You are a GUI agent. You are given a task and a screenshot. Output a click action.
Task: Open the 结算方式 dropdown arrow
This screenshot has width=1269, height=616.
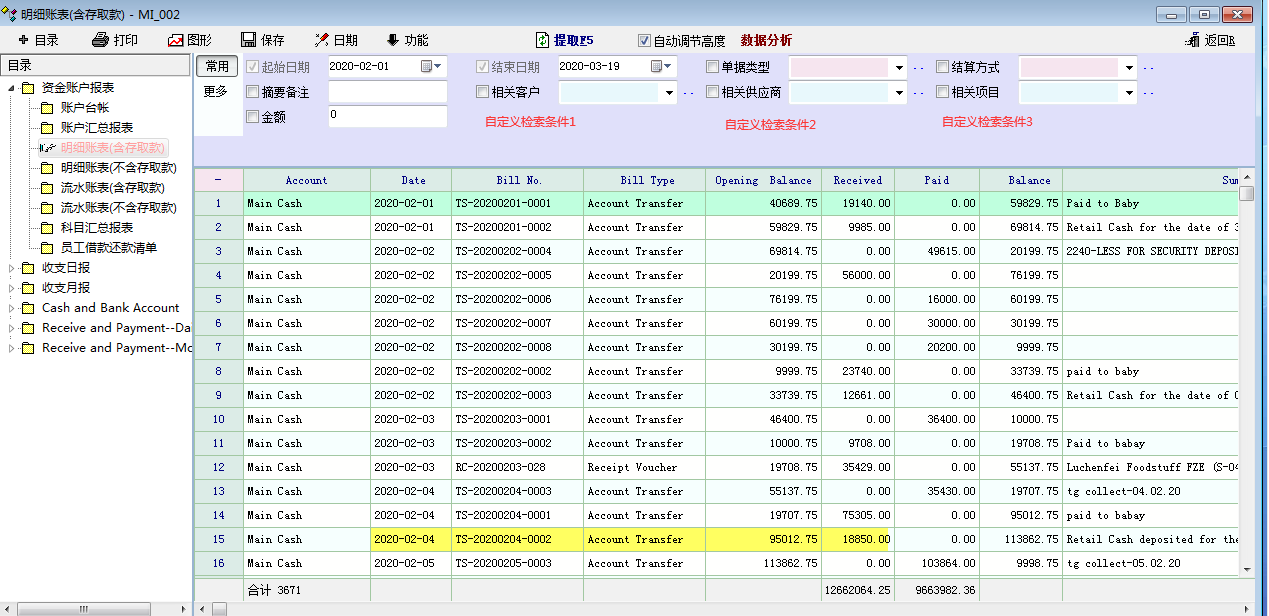pos(1129,68)
